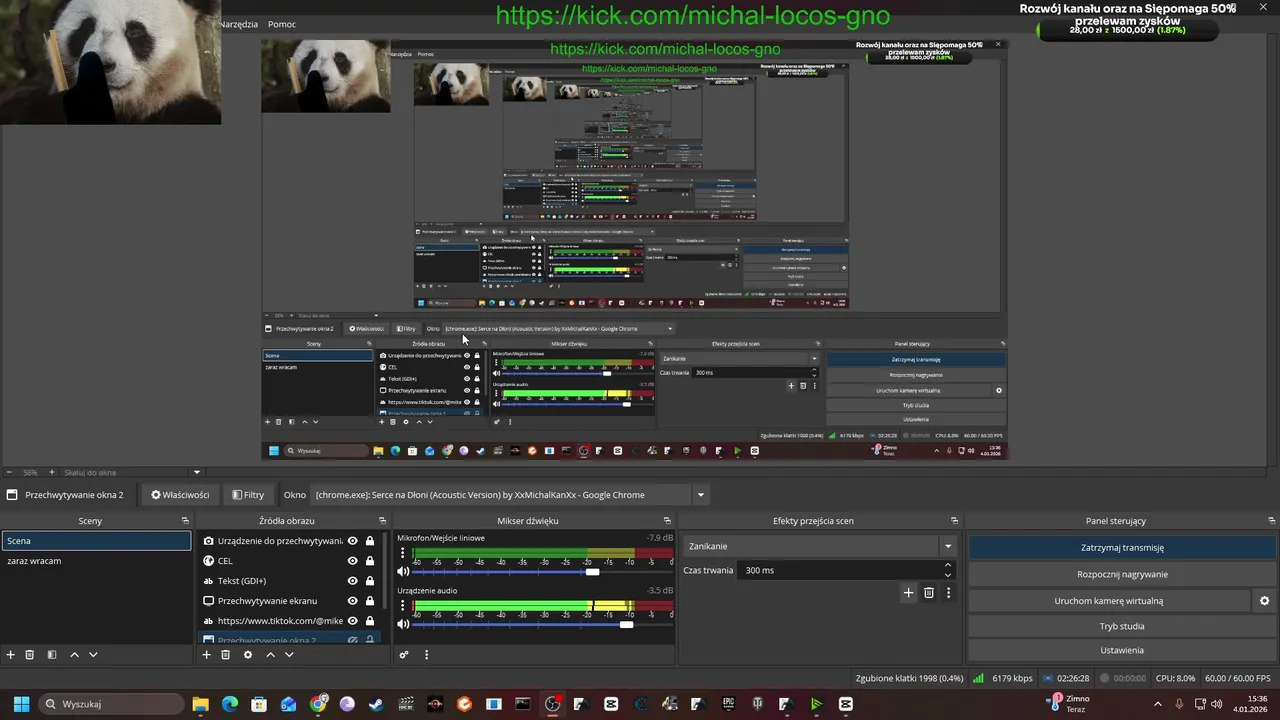Move scene up arrow in Sceny panel
Viewport: 1280px width, 720px height.
[x=74, y=655]
